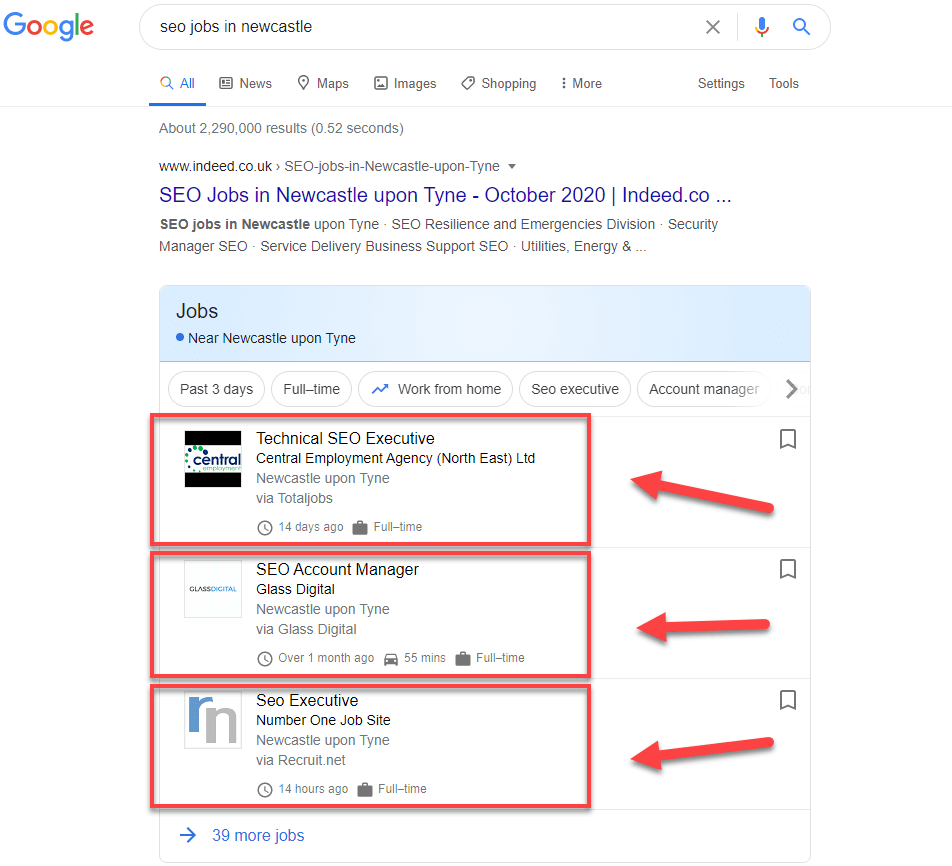Open the '39 more jobs' link
The width and height of the screenshot is (952, 866).
(x=258, y=836)
